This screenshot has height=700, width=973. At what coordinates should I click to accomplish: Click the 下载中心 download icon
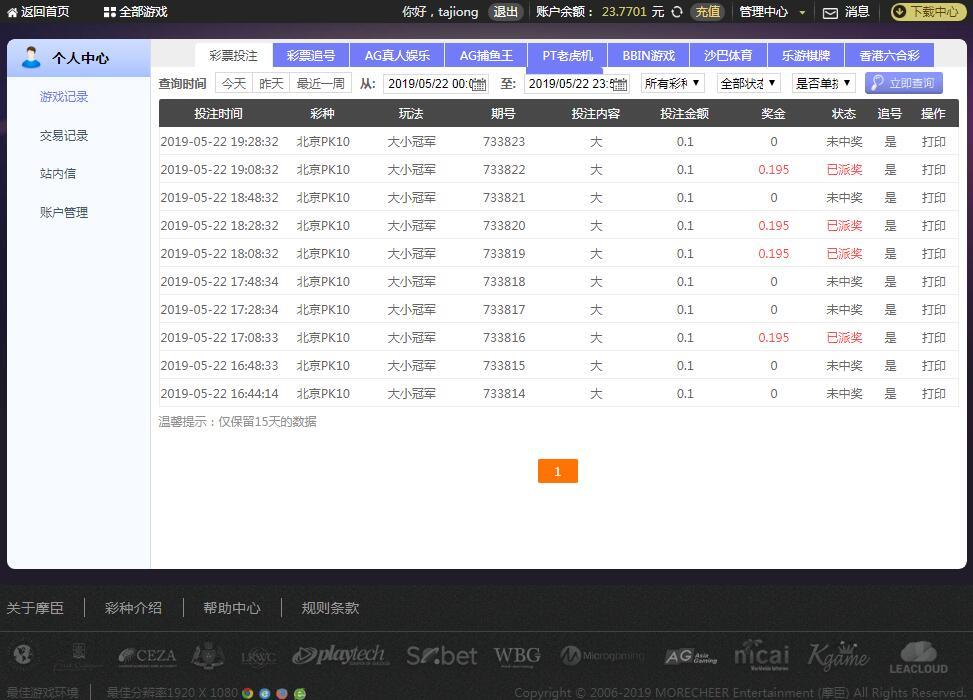point(899,12)
